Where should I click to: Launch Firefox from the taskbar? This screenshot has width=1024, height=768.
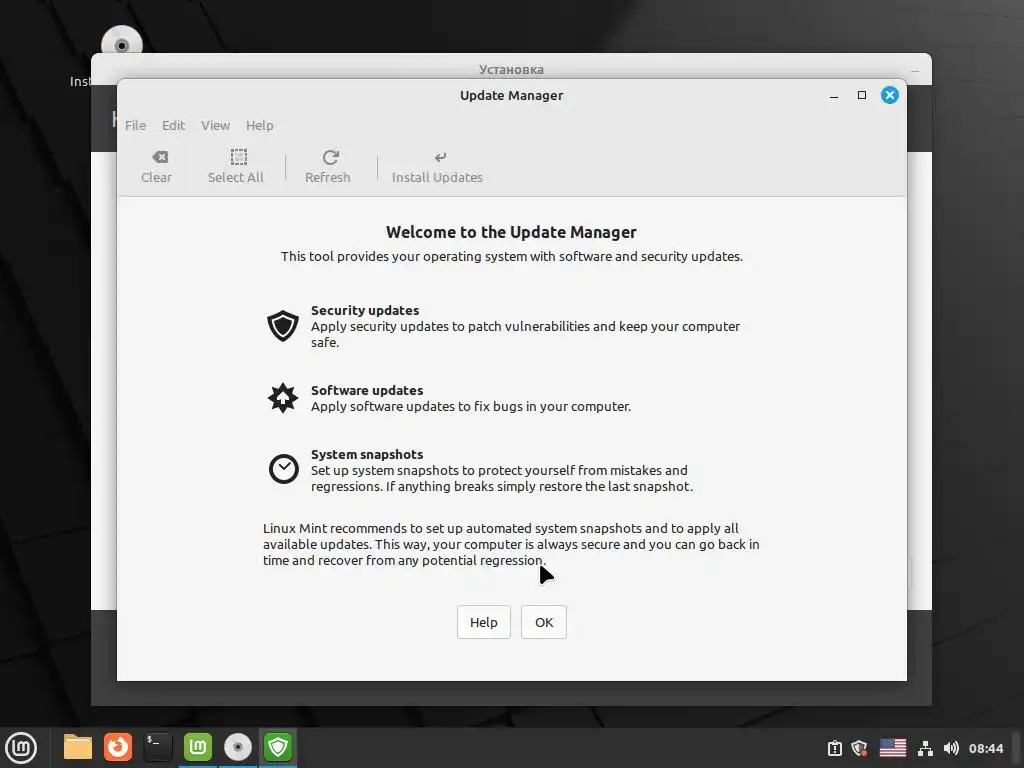click(118, 747)
